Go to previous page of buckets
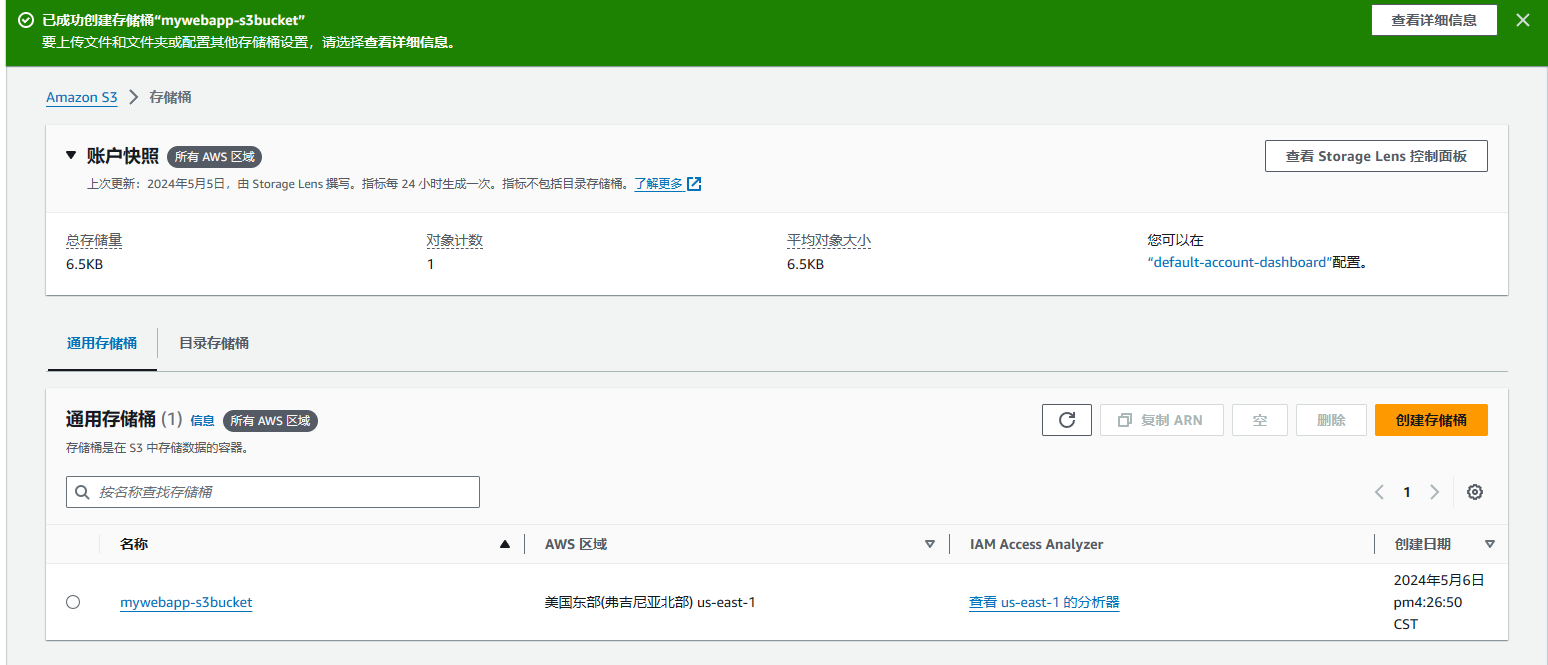The width and height of the screenshot is (1548, 665). coord(1379,492)
